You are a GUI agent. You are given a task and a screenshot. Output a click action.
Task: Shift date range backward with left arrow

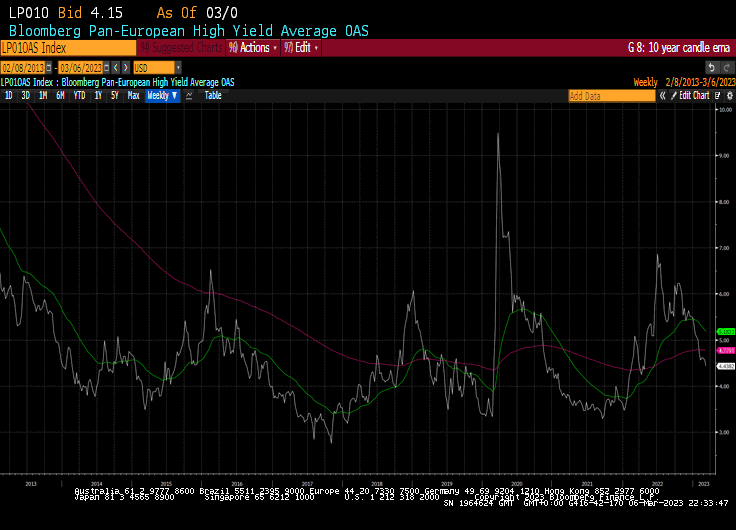coord(116,68)
